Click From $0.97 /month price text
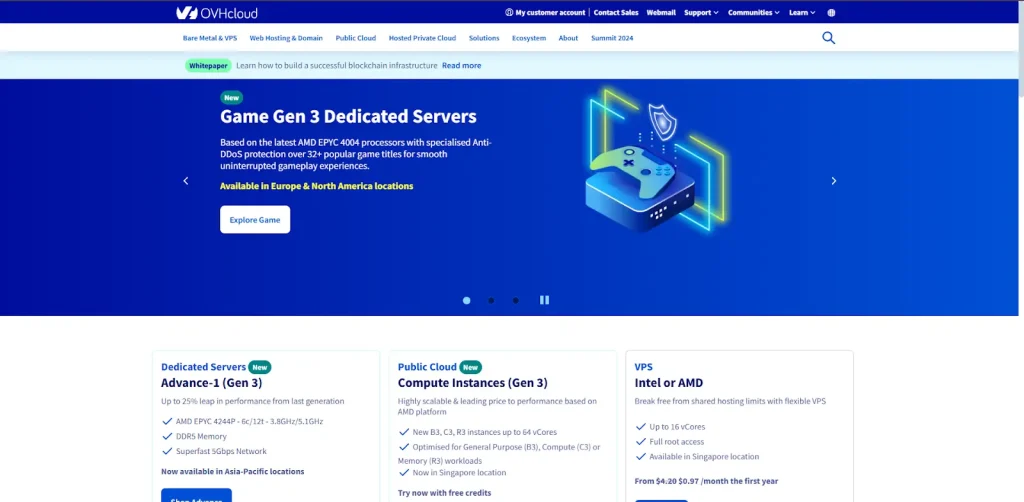This screenshot has height=502, width=1024. 706,481
